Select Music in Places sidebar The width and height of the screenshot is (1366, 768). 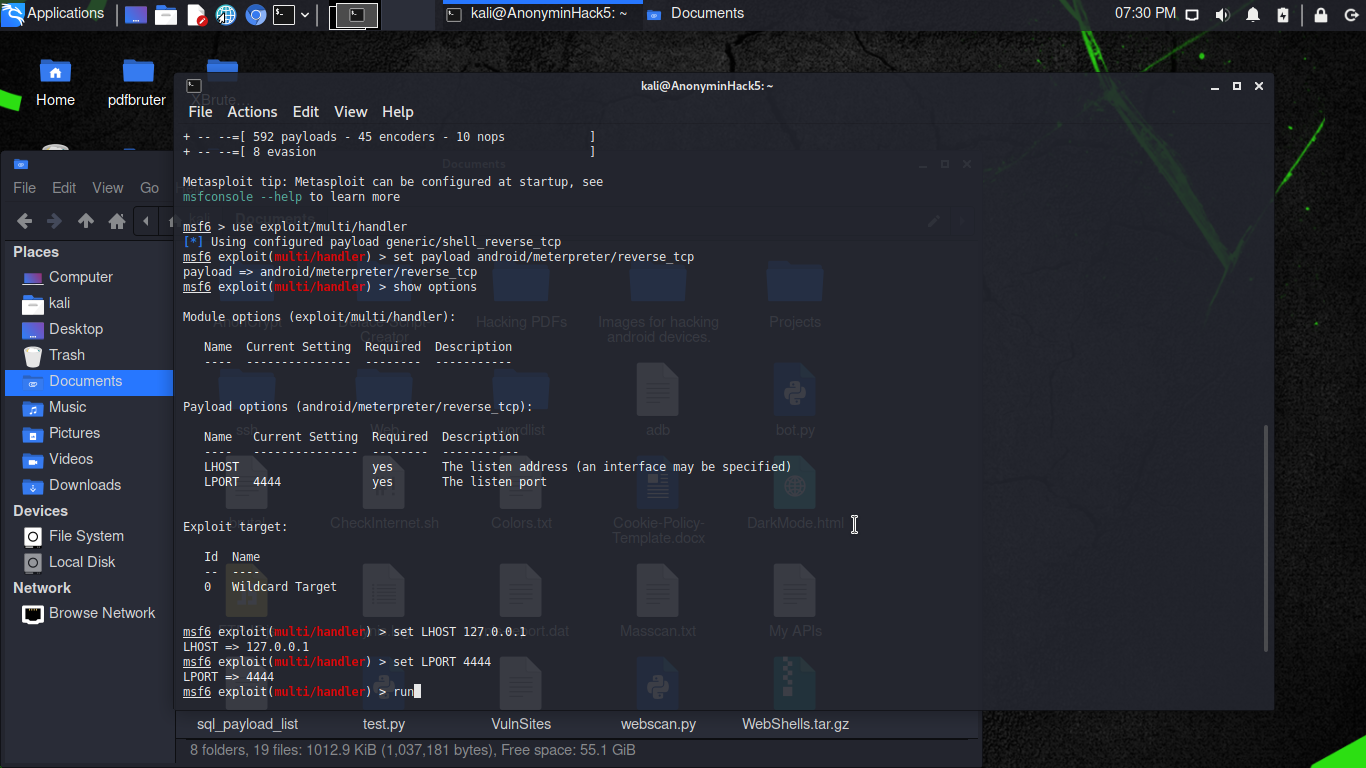tap(89, 407)
